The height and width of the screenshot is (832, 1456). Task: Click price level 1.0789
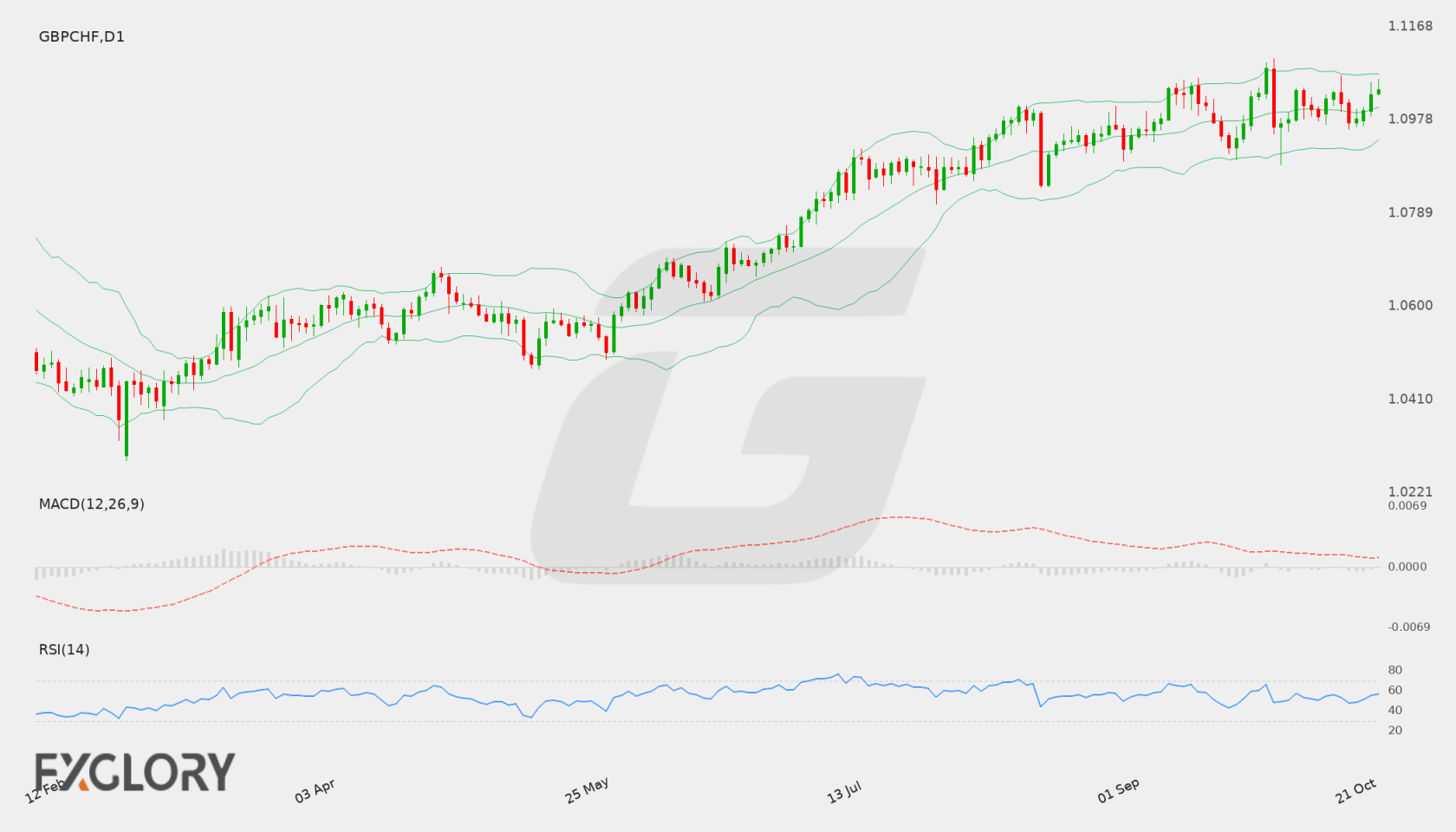tap(1410, 212)
